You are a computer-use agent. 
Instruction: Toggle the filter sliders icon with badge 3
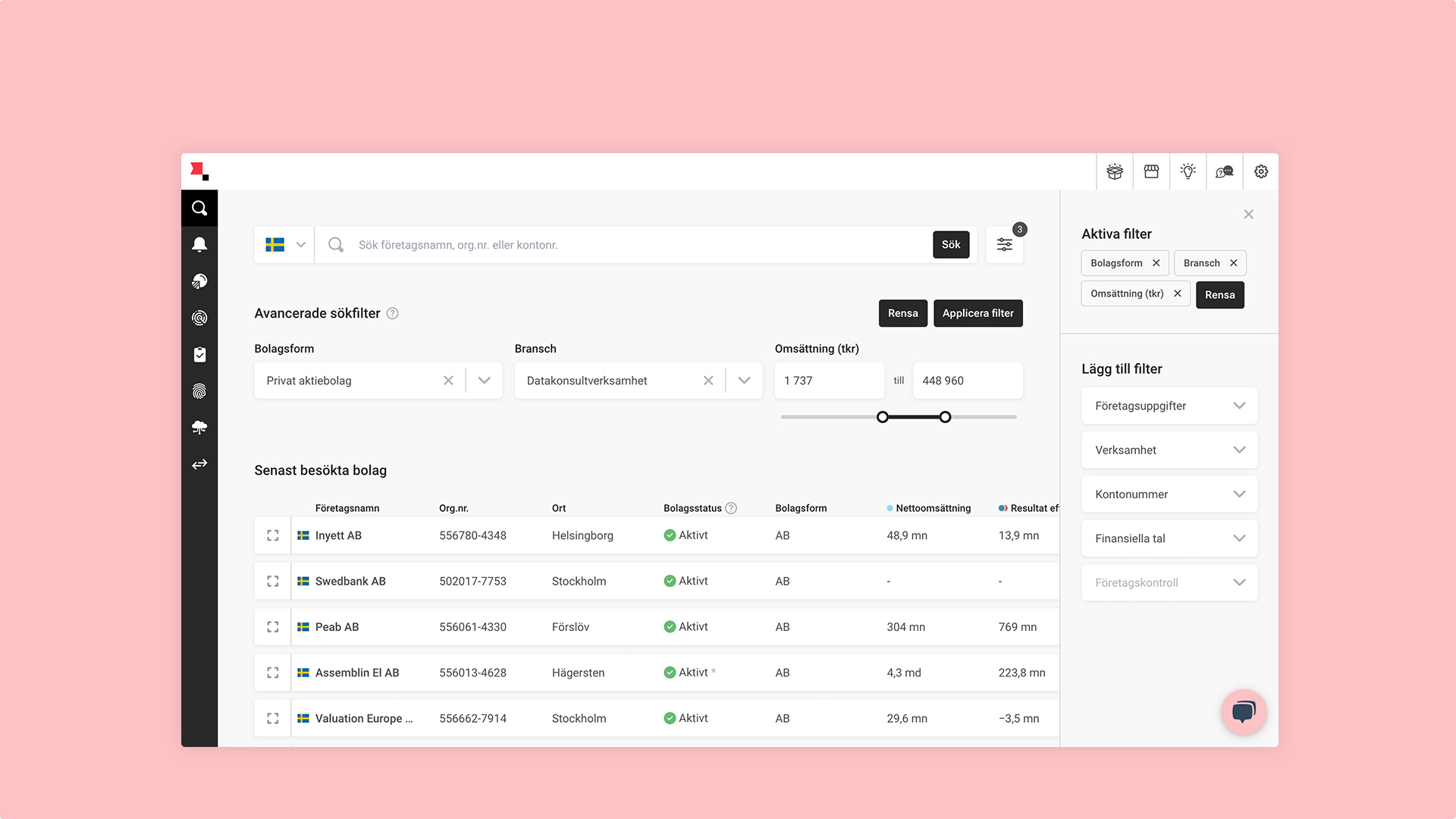1004,245
